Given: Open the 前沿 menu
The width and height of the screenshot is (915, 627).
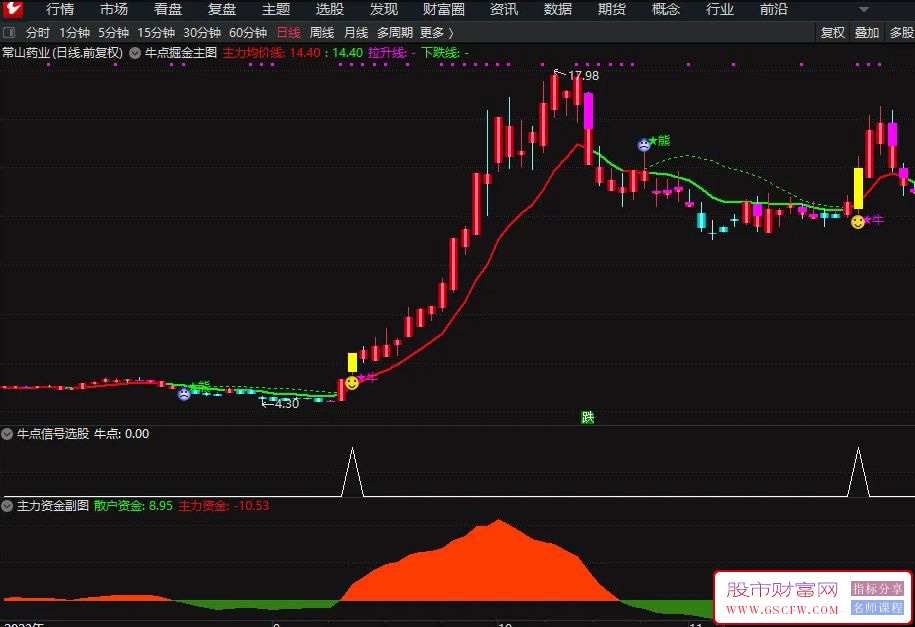Looking at the screenshot, I should 774,9.
